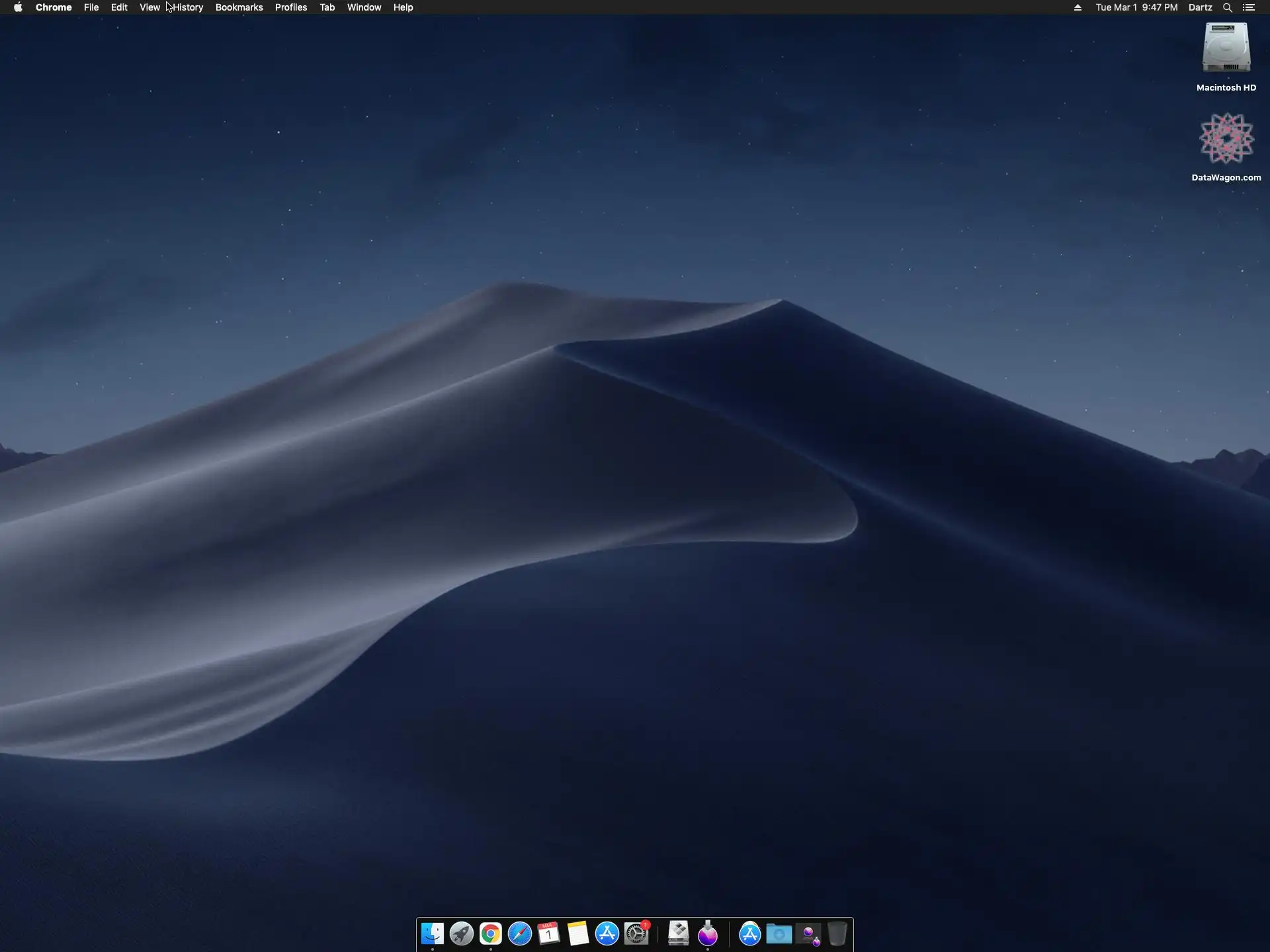Launch Launchpad rocket icon in dock
1270x952 pixels.
(462, 933)
